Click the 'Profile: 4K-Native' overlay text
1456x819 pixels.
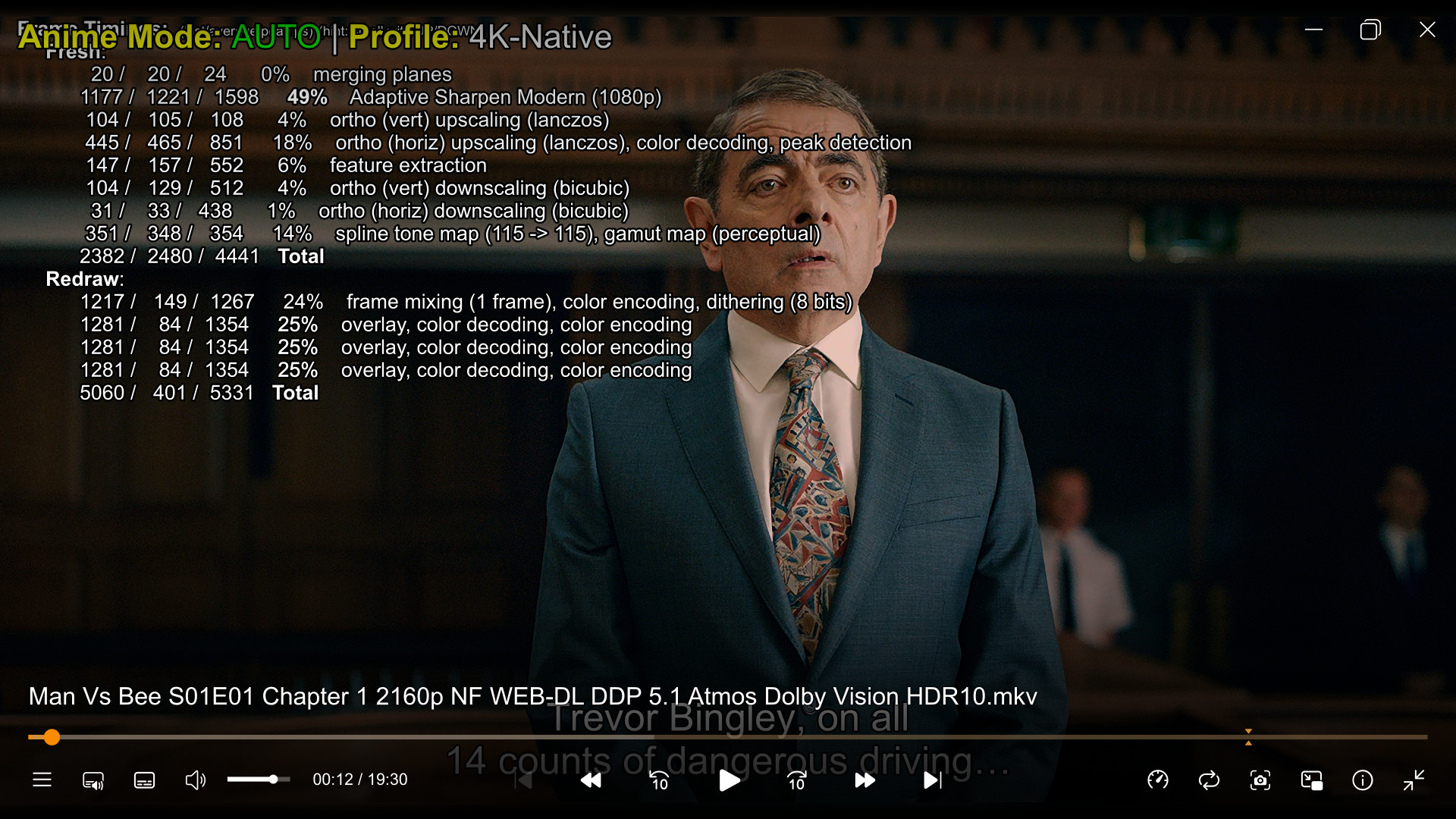click(480, 36)
